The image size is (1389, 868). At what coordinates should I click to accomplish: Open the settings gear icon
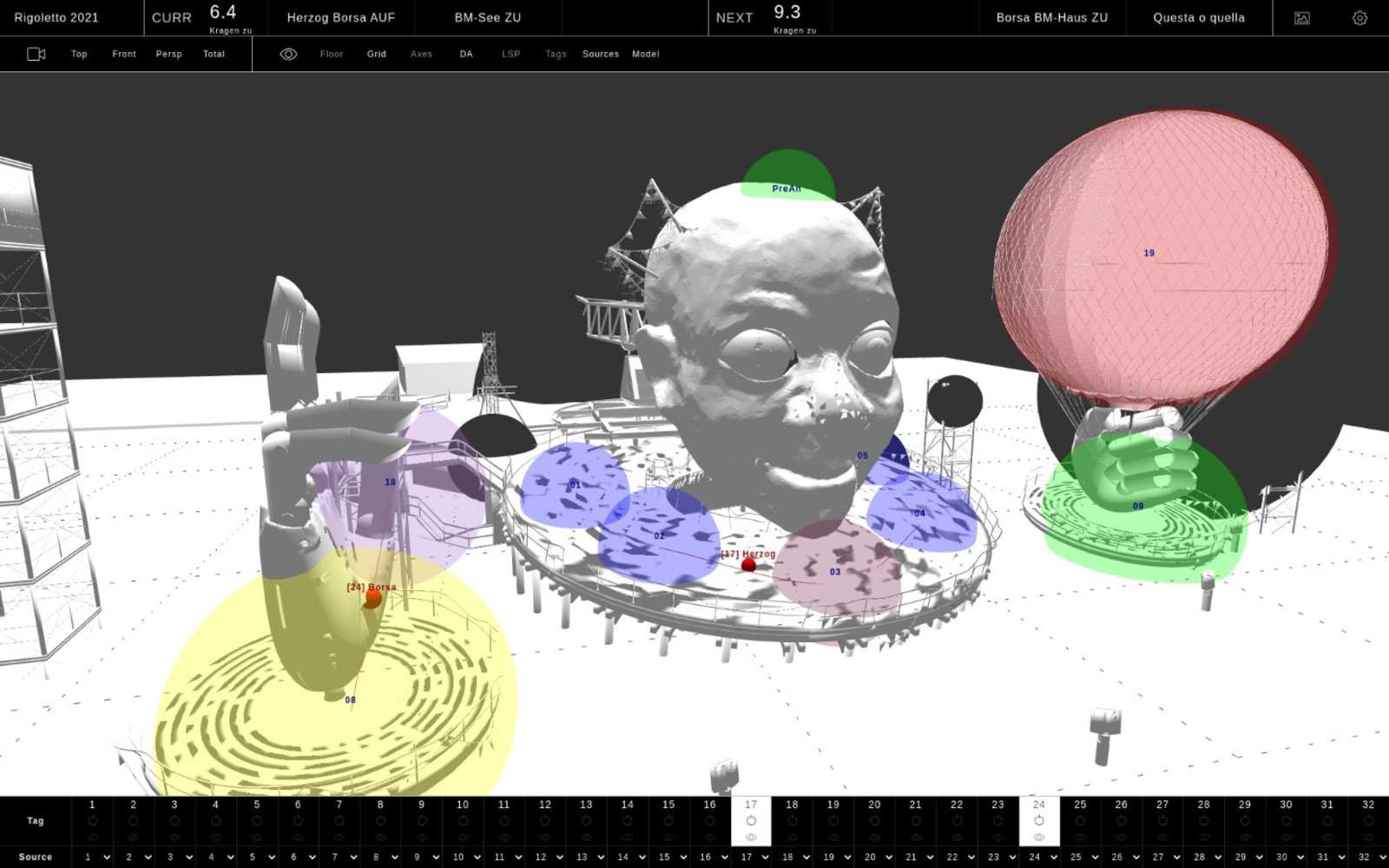tap(1359, 17)
